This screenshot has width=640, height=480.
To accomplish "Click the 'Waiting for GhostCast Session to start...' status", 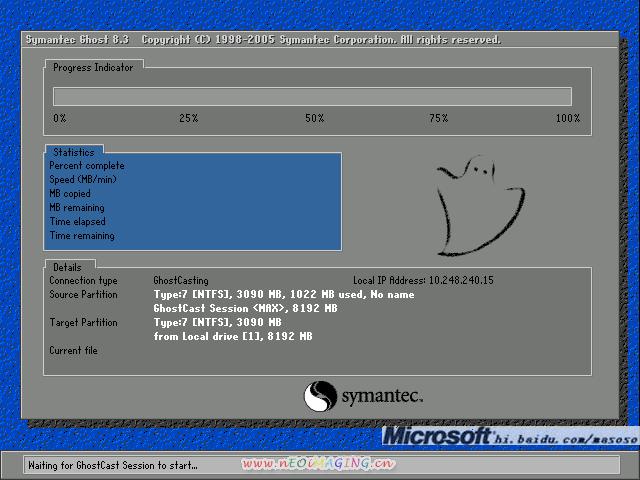I will coord(113,465).
